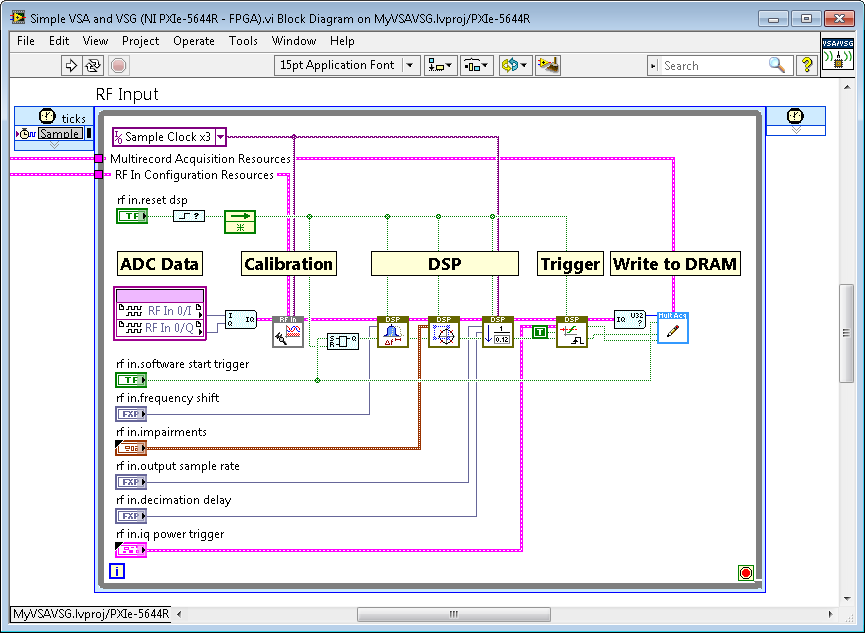Click the loop stop condition terminal

coord(744,573)
